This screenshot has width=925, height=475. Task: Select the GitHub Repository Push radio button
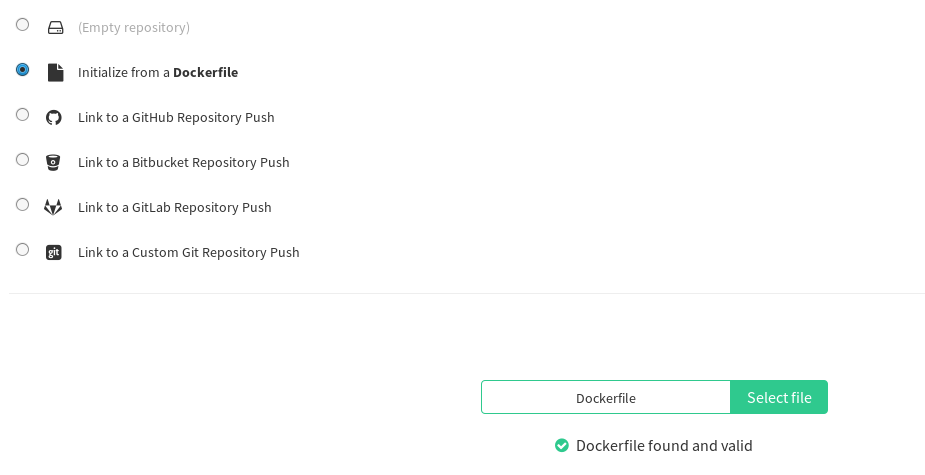(x=22, y=114)
